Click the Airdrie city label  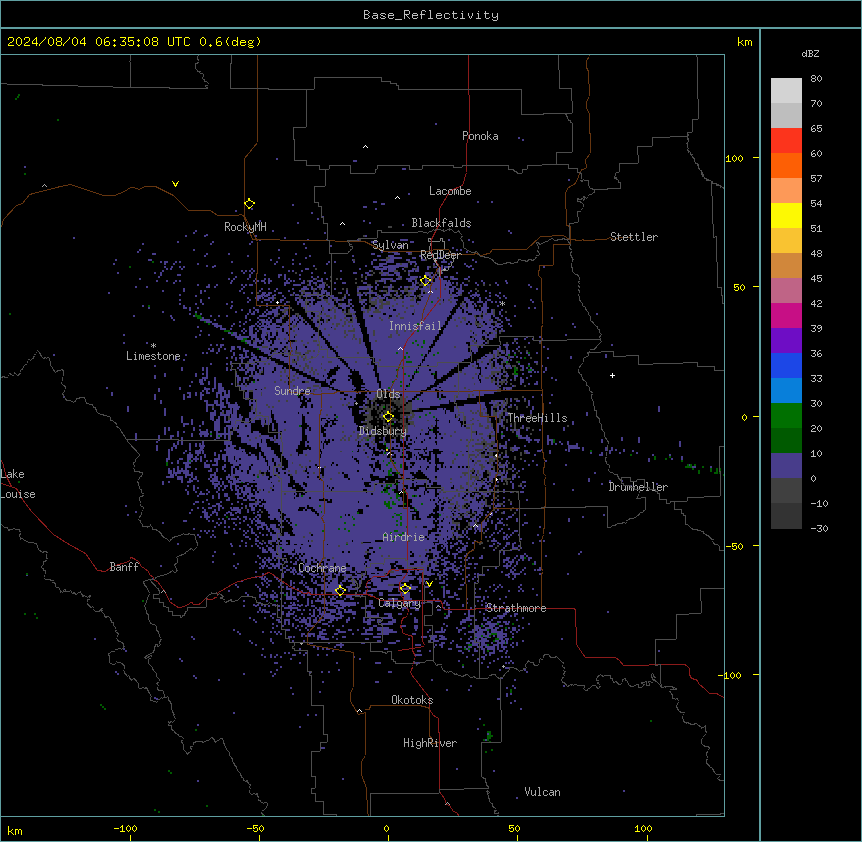point(404,537)
